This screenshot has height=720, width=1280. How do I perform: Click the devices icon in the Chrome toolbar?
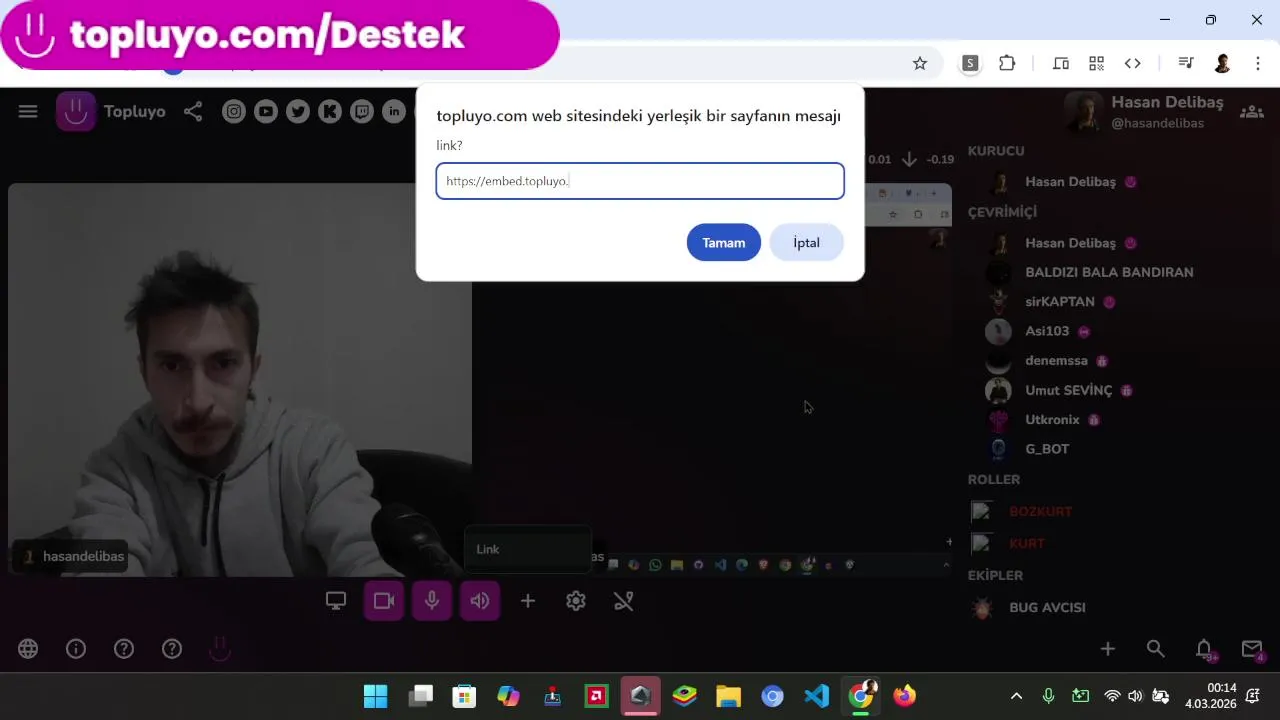coord(1061,63)
